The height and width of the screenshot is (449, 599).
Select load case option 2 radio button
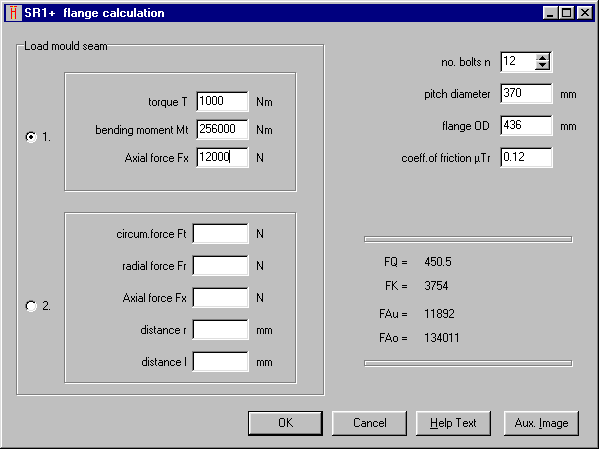click(31, 306)
